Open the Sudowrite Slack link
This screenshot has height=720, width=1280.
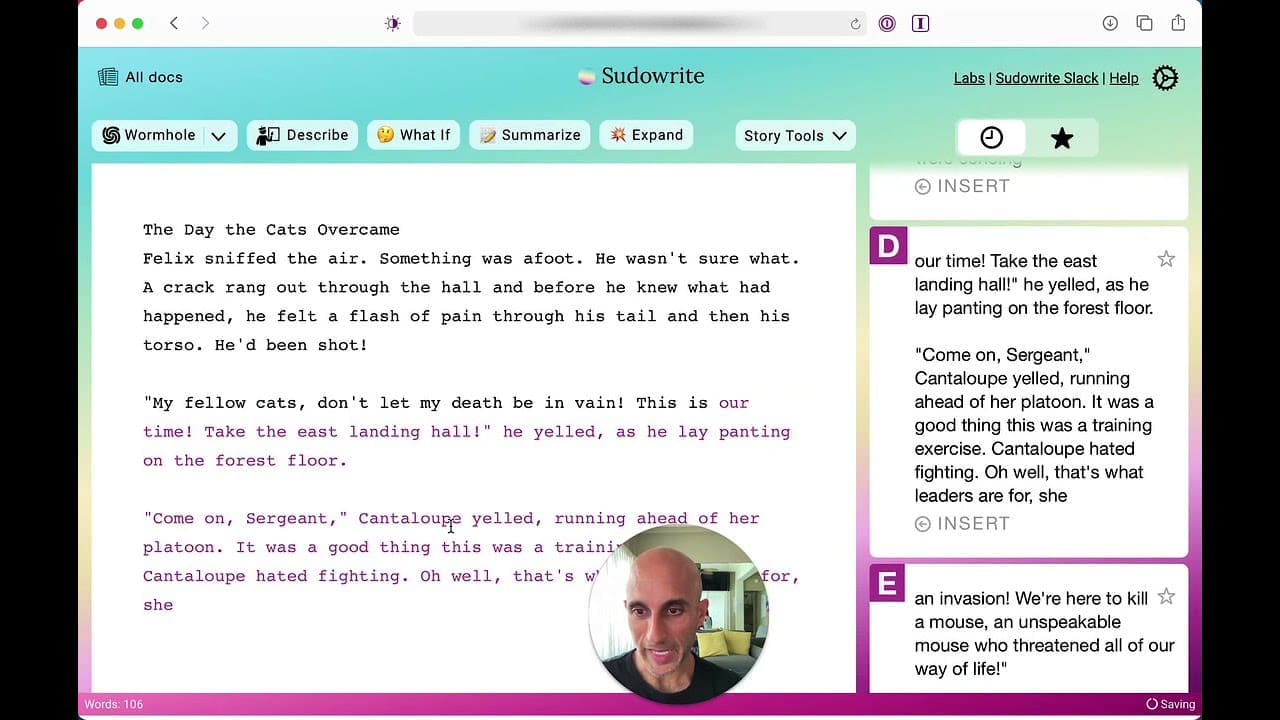click(x=1046, y=78)
